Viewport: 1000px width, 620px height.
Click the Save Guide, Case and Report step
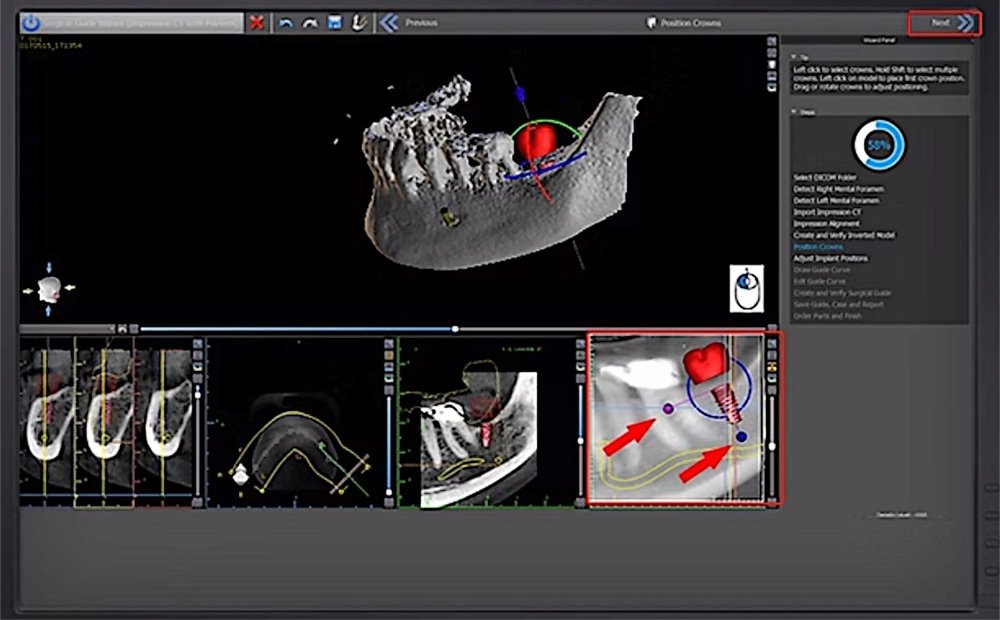tap(839, 304)
